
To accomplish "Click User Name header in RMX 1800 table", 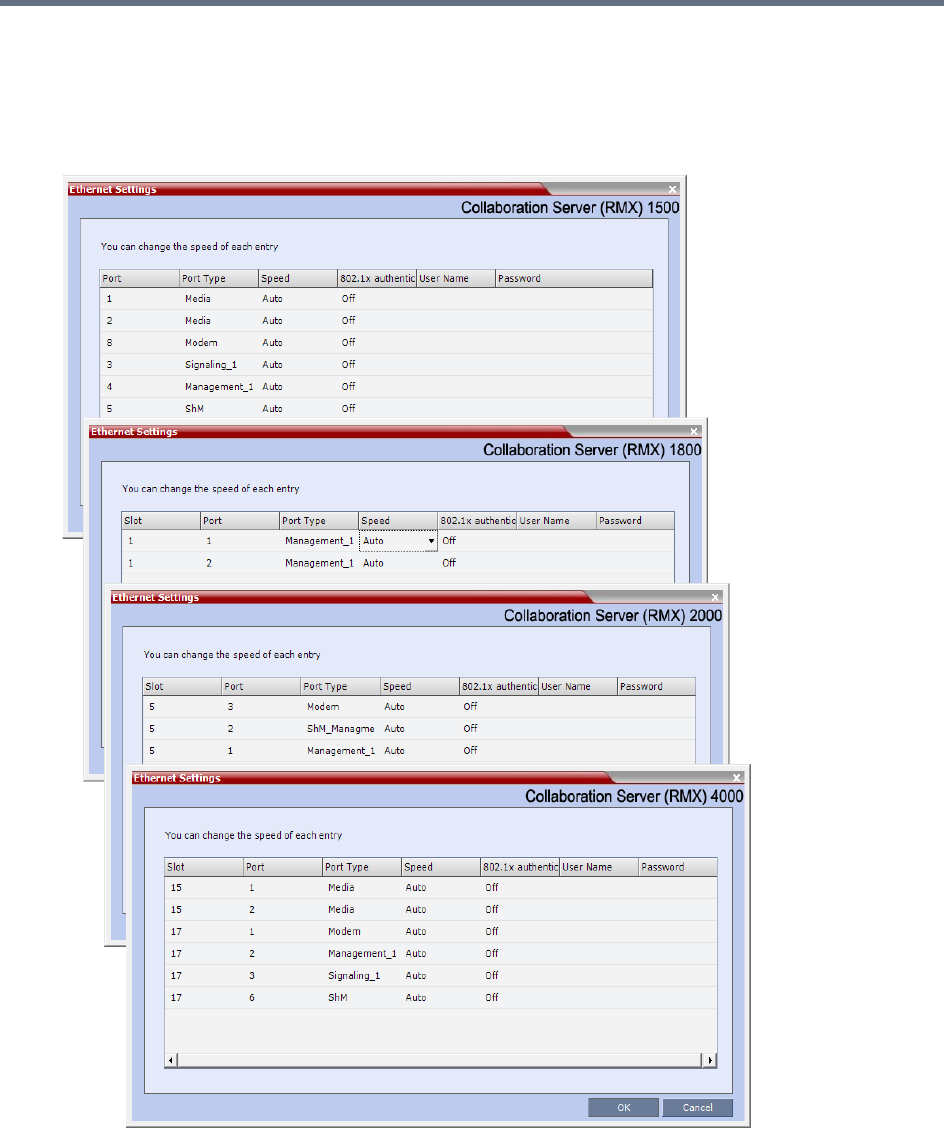I will [x=556, y=521].
